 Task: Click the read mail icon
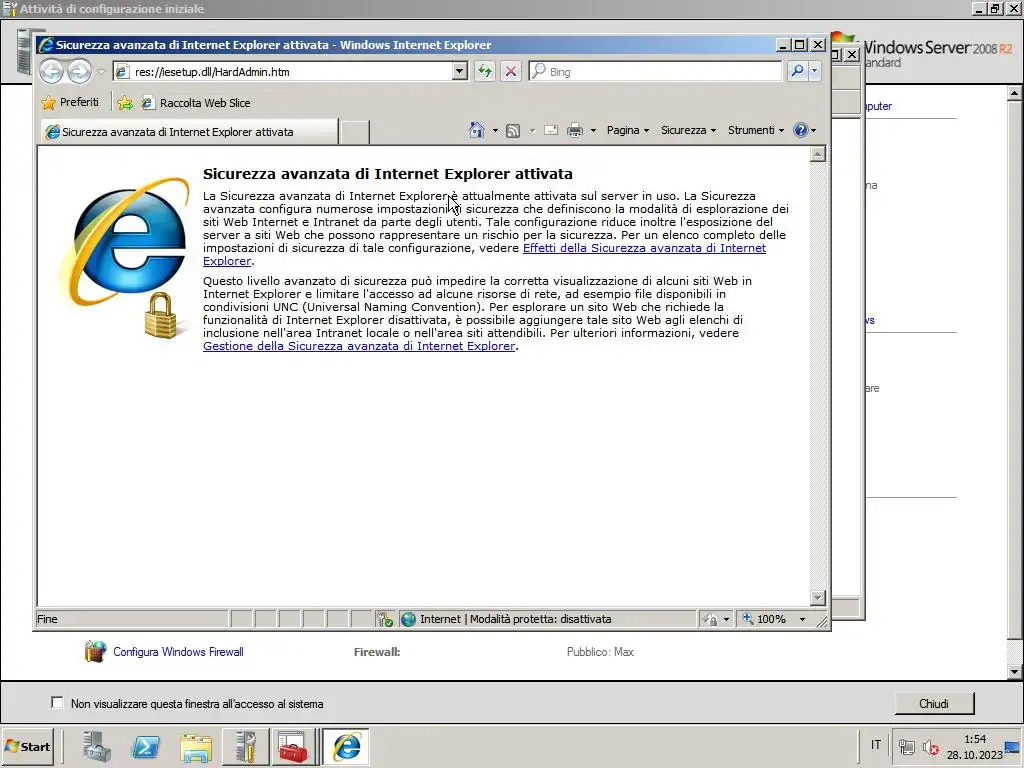pyautogui.click(x=551, y=131)
